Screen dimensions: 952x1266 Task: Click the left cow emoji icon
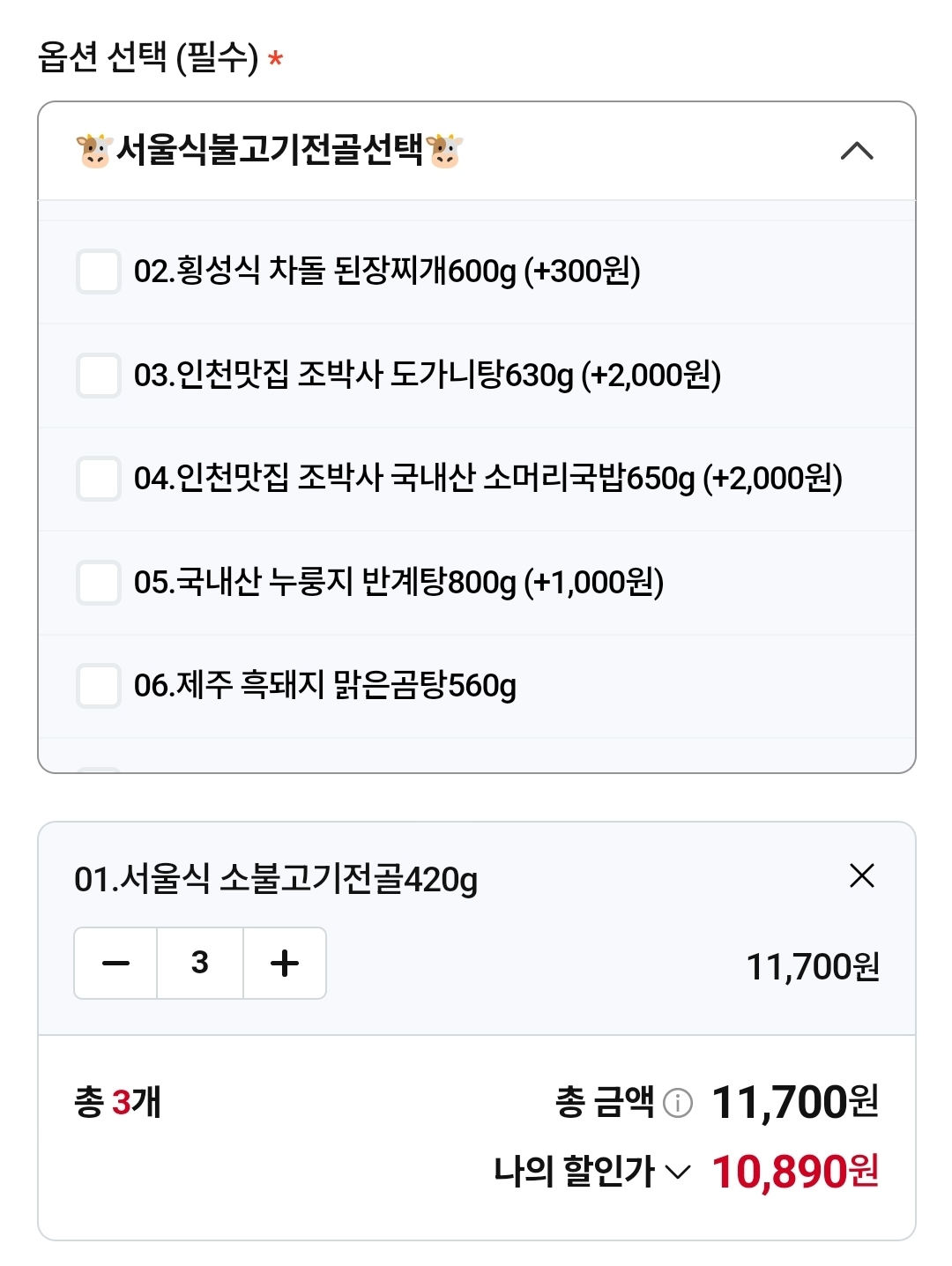click(x=94, y=151)
